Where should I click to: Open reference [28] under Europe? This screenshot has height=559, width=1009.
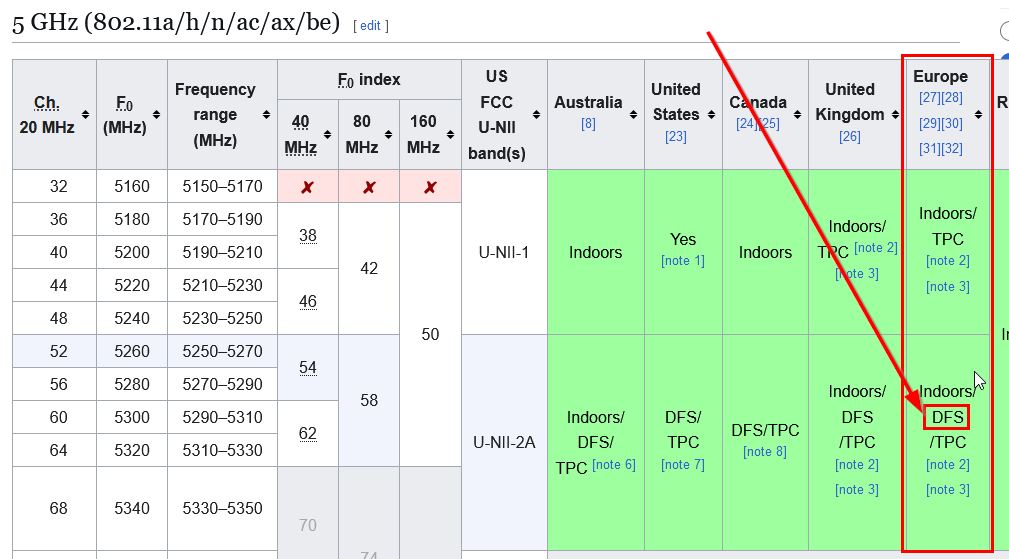(x=952, y=98)
